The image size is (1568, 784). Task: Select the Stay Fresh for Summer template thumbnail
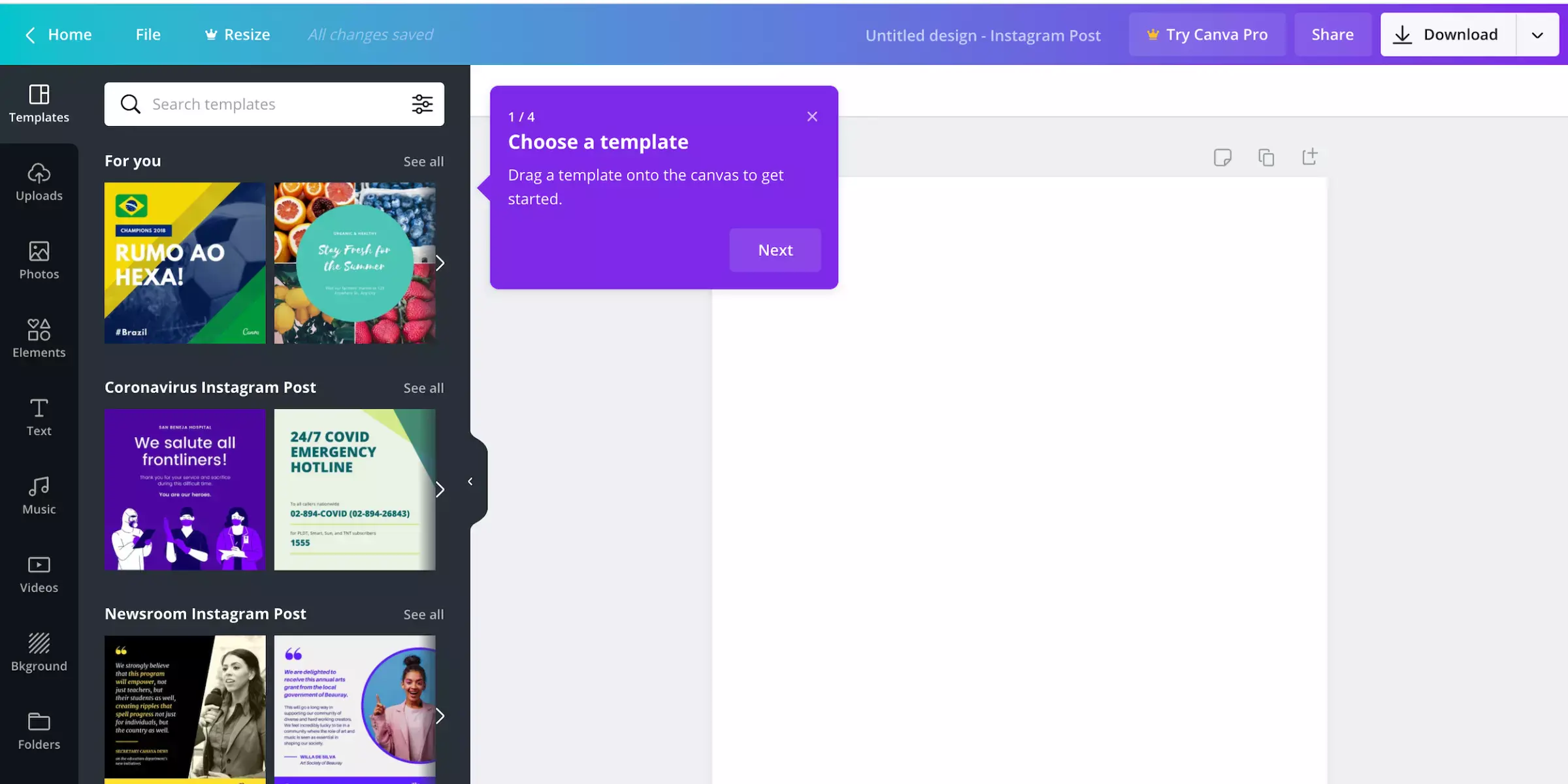[354, 262]
